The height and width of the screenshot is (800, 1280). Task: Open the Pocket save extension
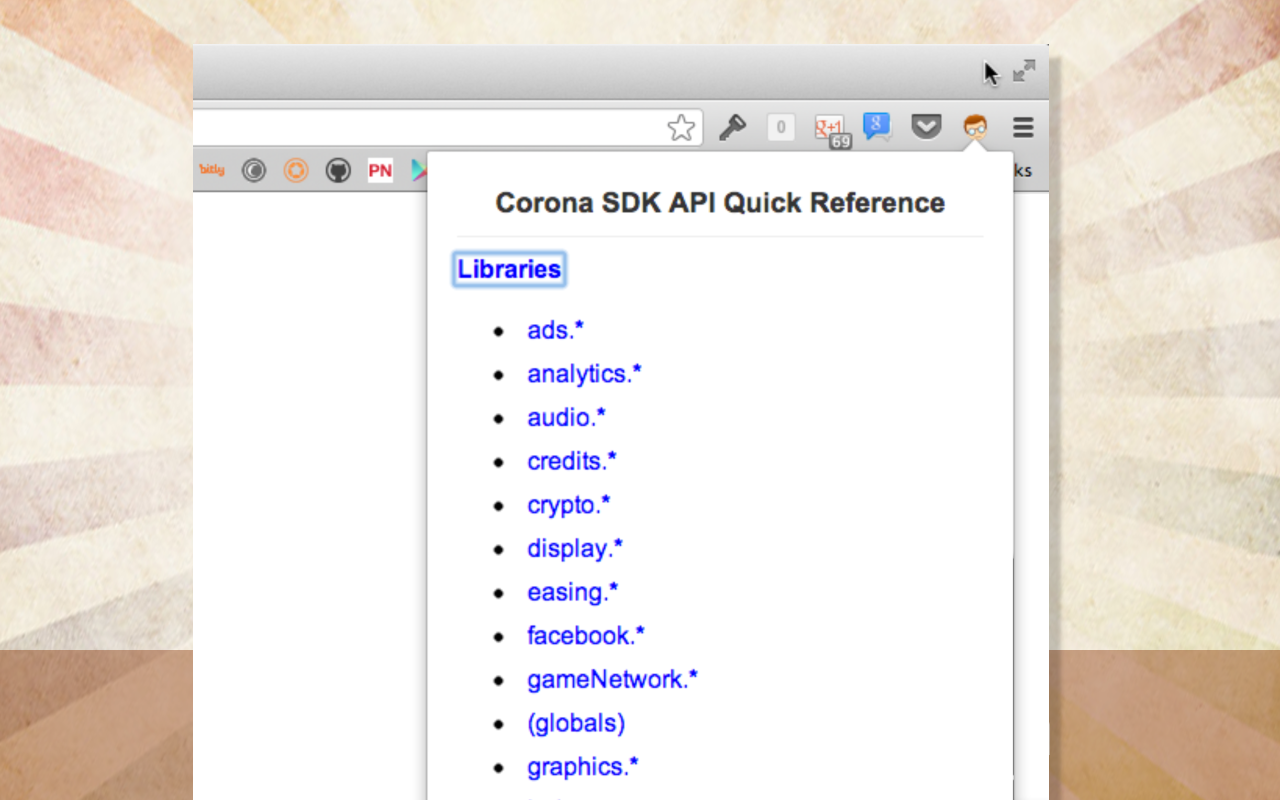pyautogui.click(x=926, y=127)
